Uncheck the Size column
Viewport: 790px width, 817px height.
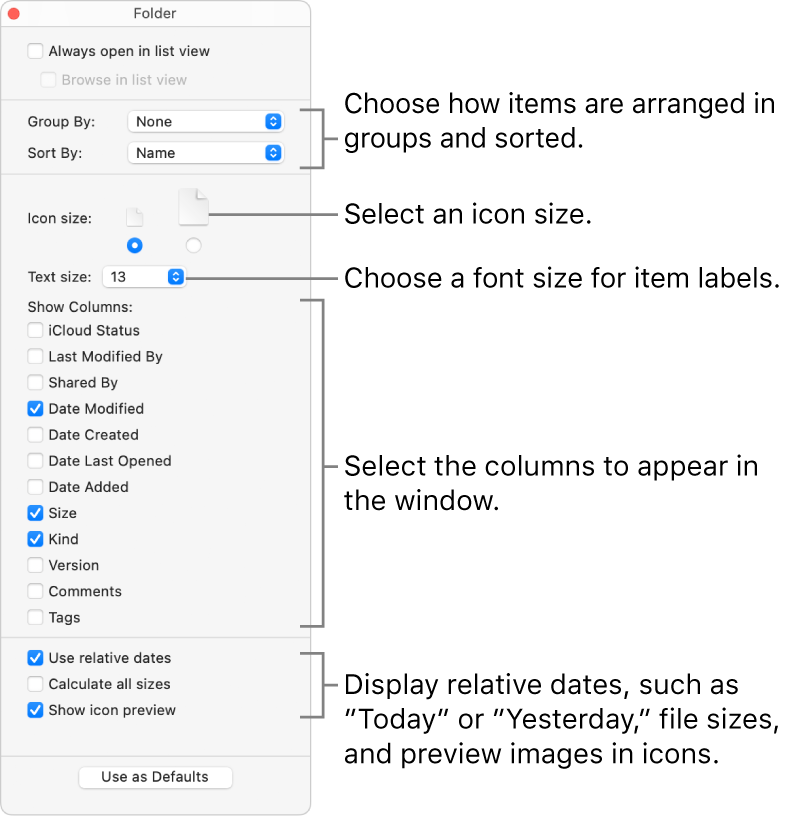tap(35, 513)
